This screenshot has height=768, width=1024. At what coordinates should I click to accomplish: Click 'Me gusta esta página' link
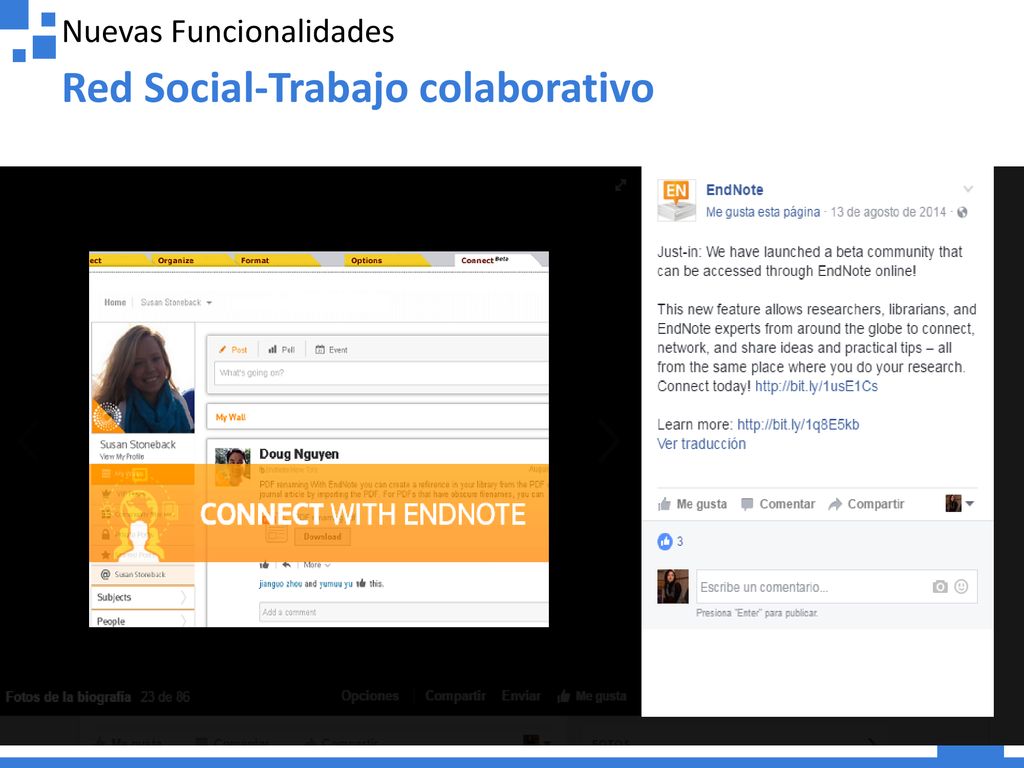click(763, 212)
